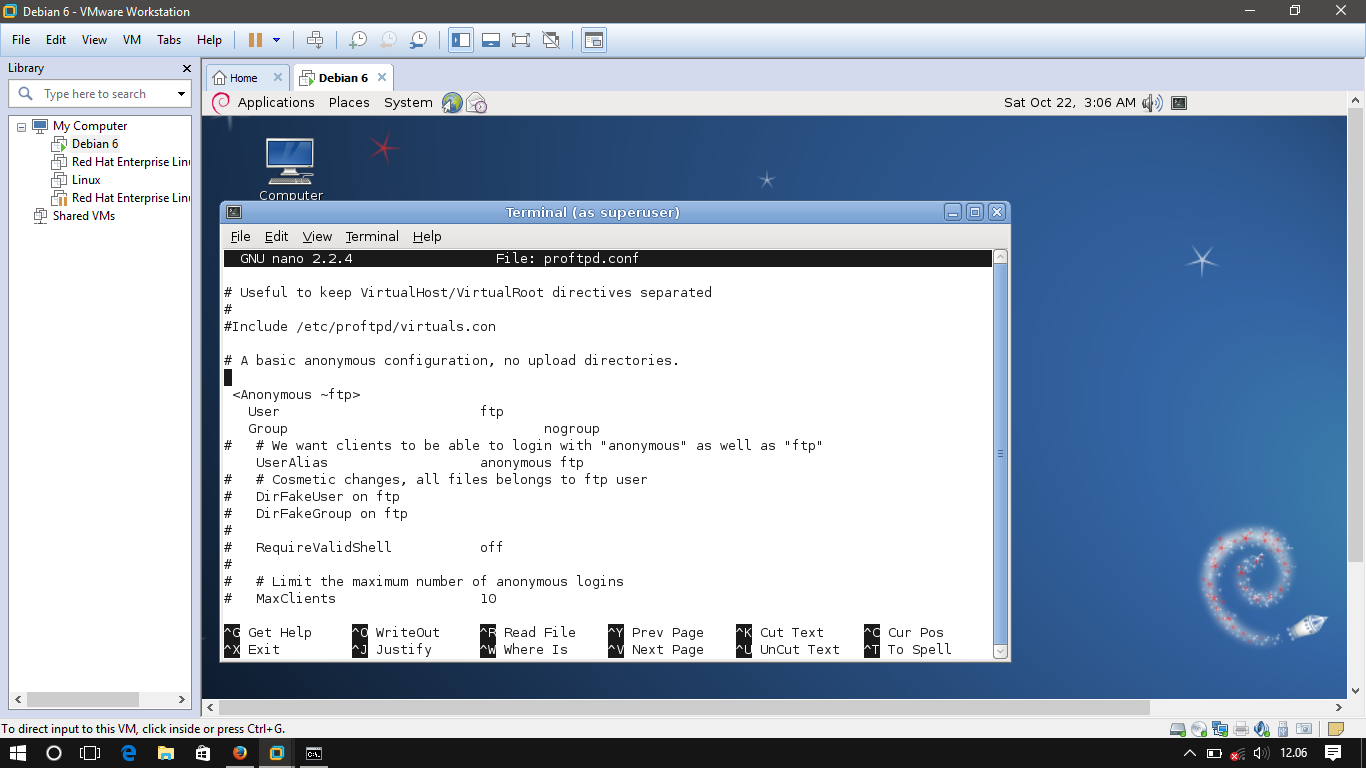Toggle the library sidebar view button

[x=461, y=40]
